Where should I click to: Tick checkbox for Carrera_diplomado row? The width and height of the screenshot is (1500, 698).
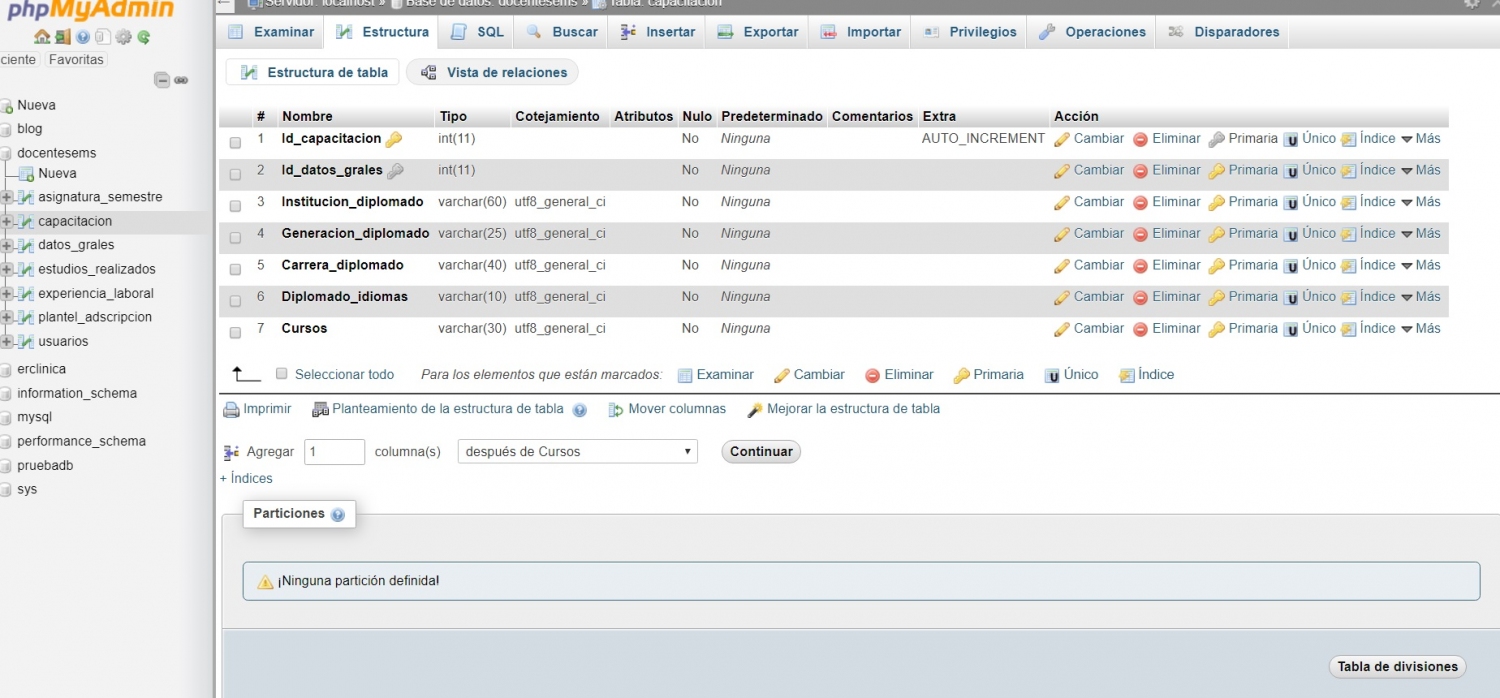tap(235, 269)
